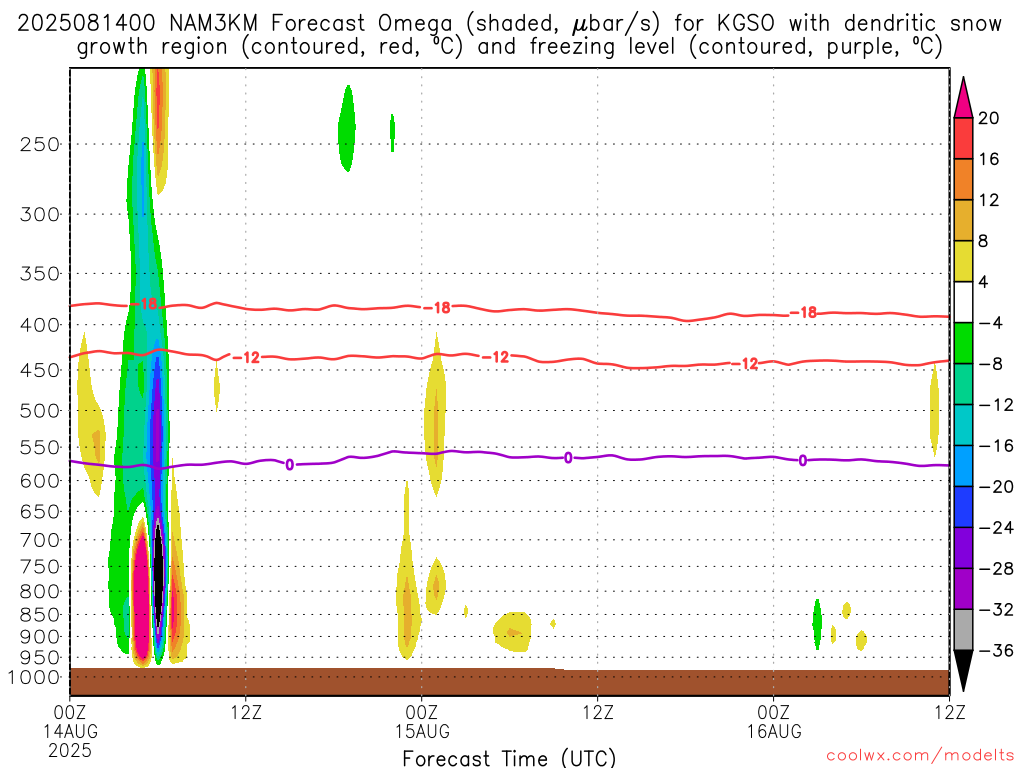Click the blue -20 to -24 colorbar swatch
Viewport: 1024px width, 768px height.
pyautogui.click(x=963, y=507)
